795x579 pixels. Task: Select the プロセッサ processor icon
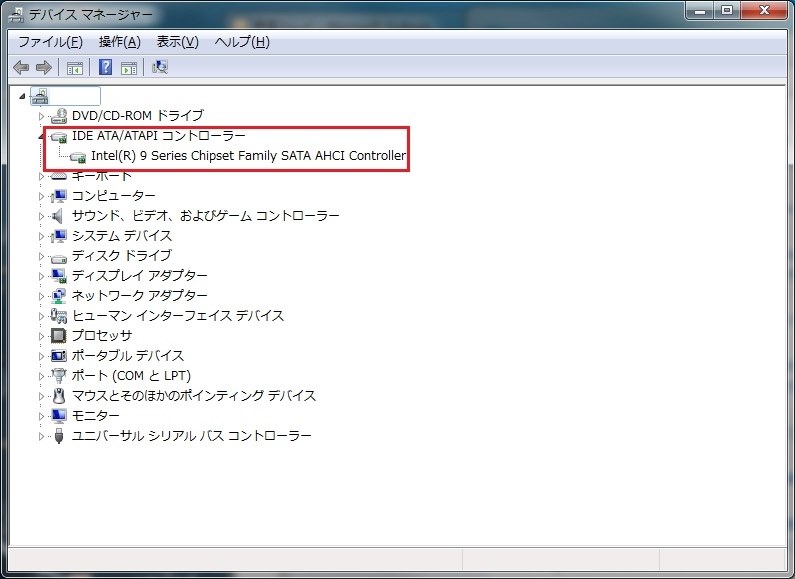tap(59, 336)
